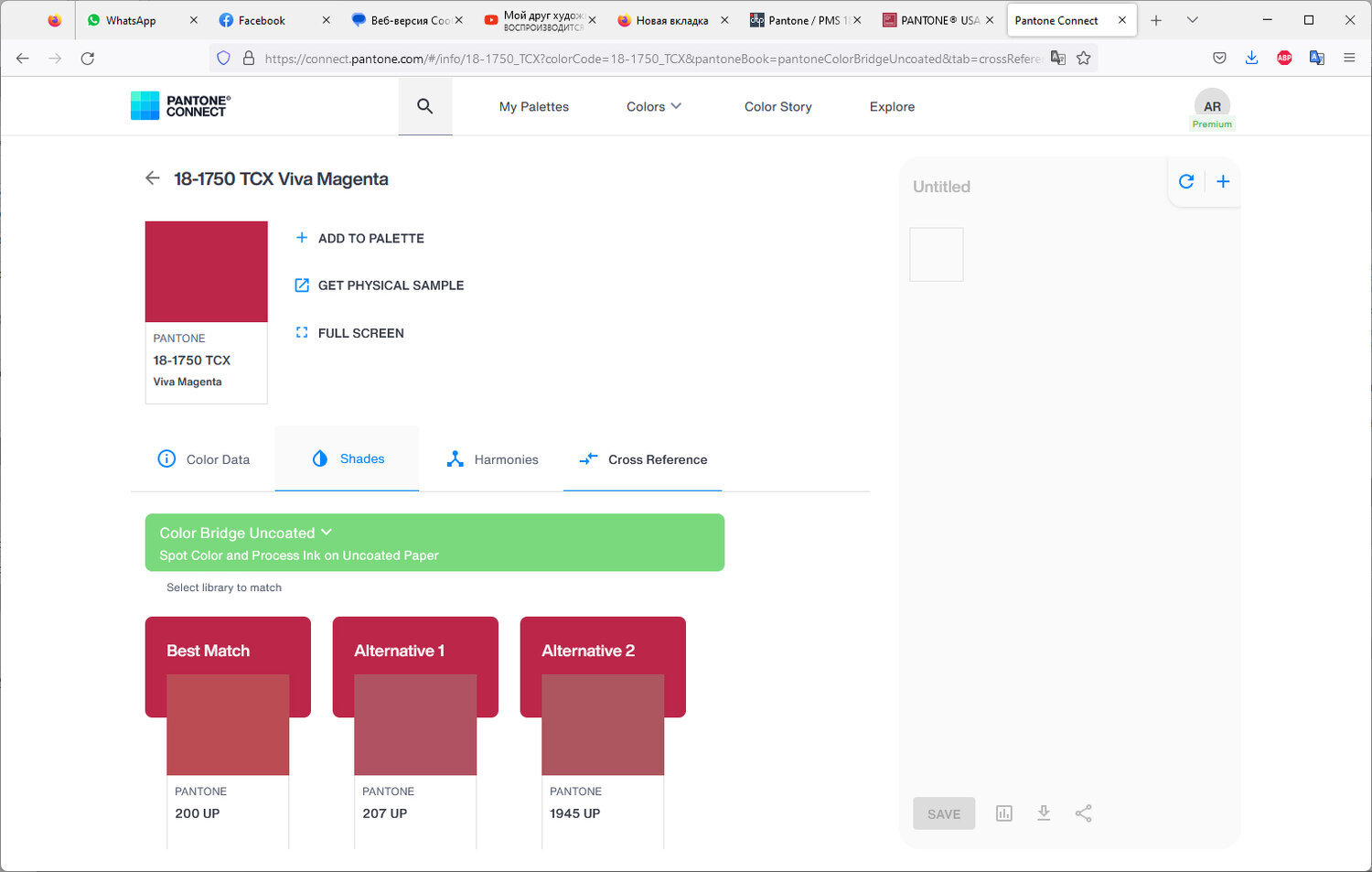This screenshot has height=872, width=1372.
Task: Click the Untitled palette name
Action: [941, 187]
